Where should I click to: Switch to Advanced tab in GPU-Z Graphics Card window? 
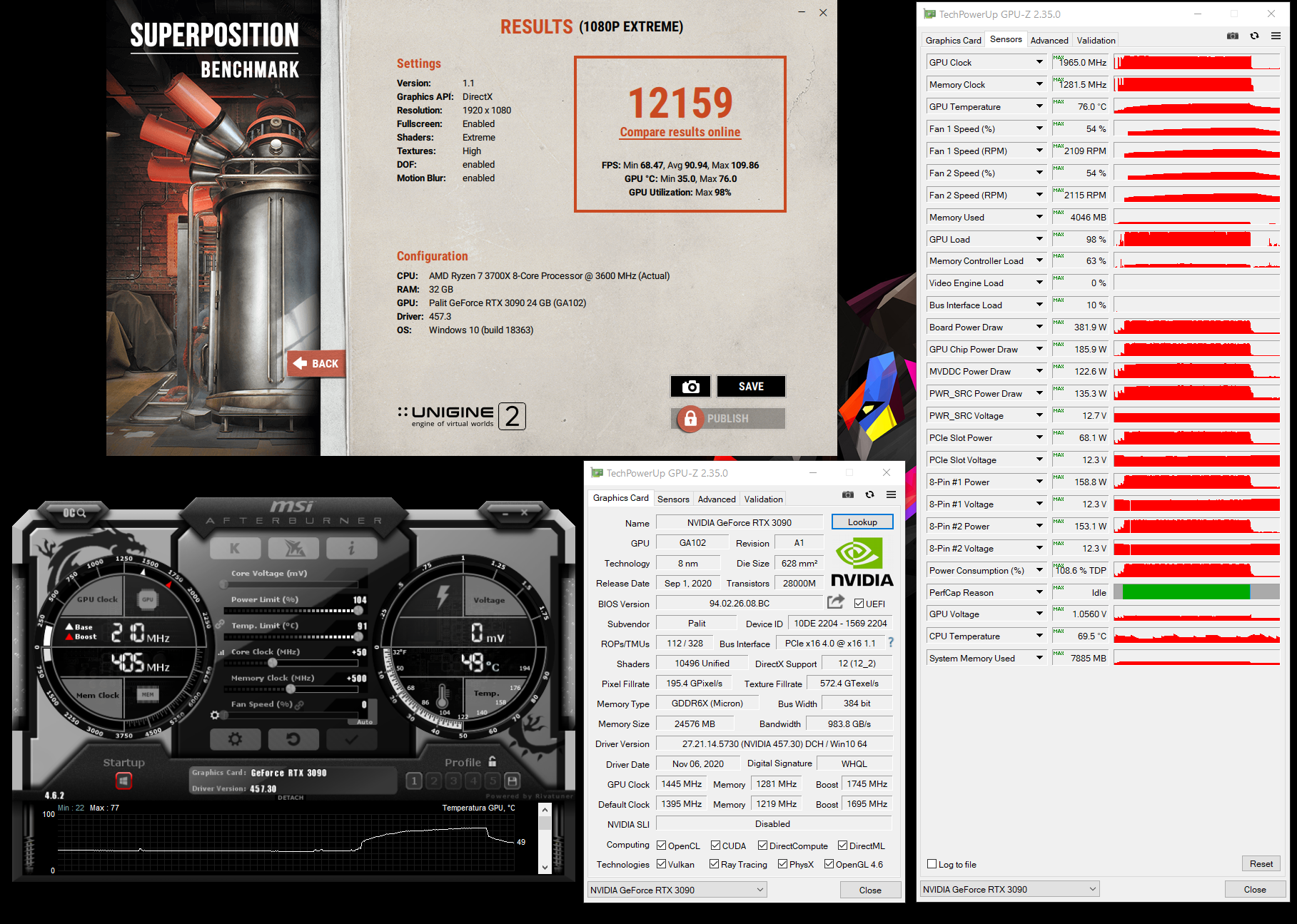click(x=717, y=499)
